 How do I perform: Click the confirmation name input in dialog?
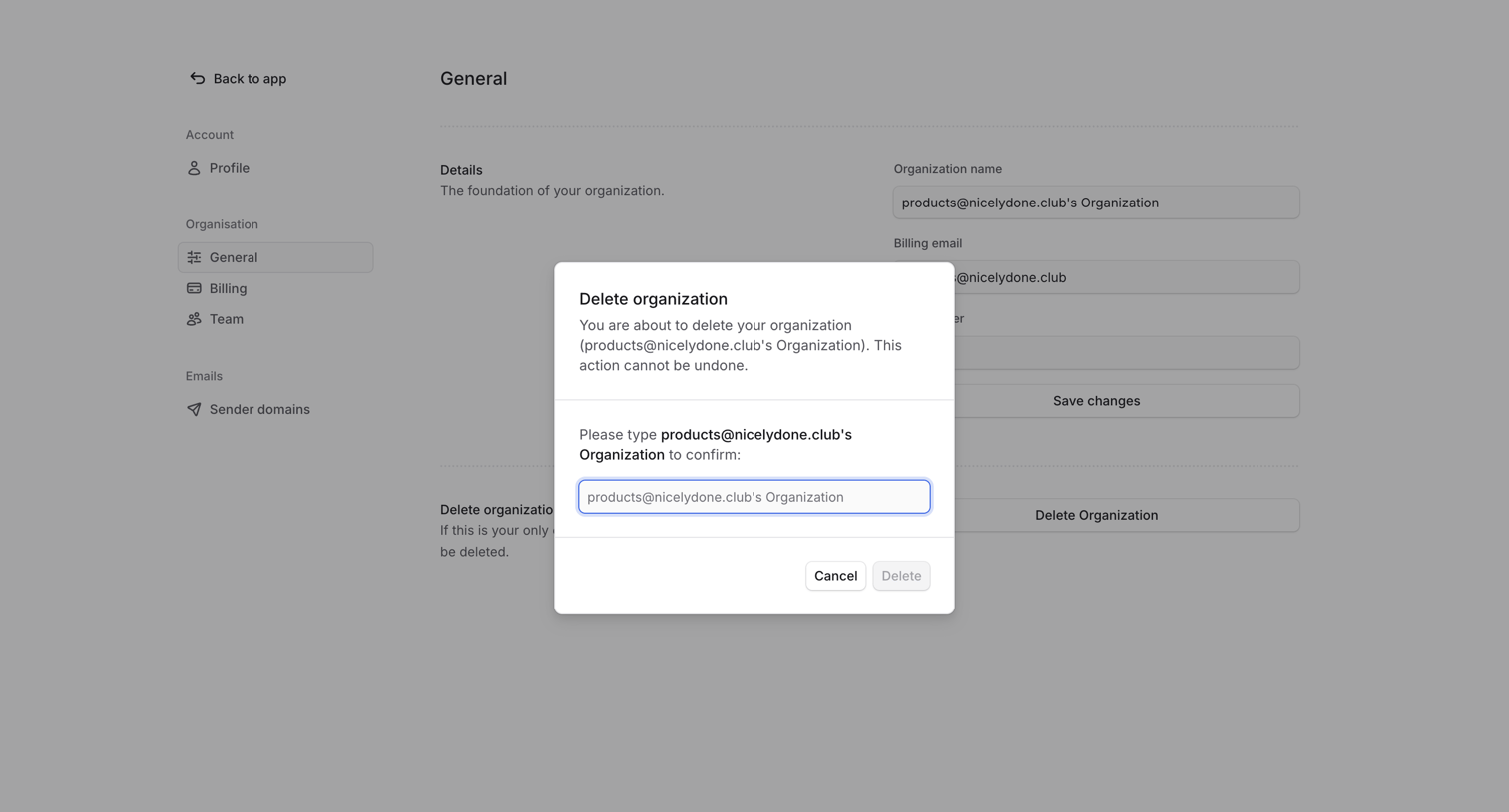click(754, 497)
